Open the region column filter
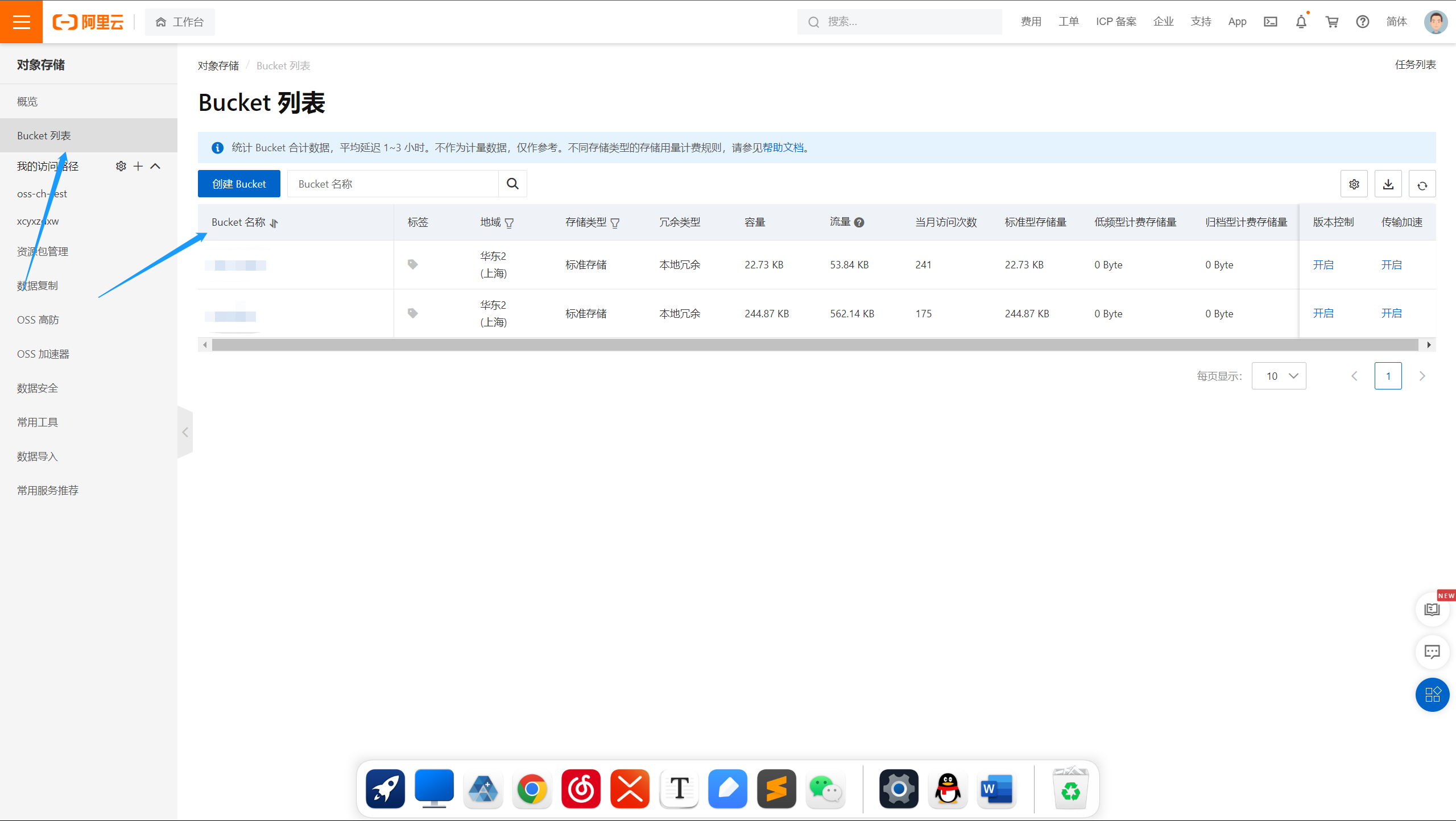 509,223
